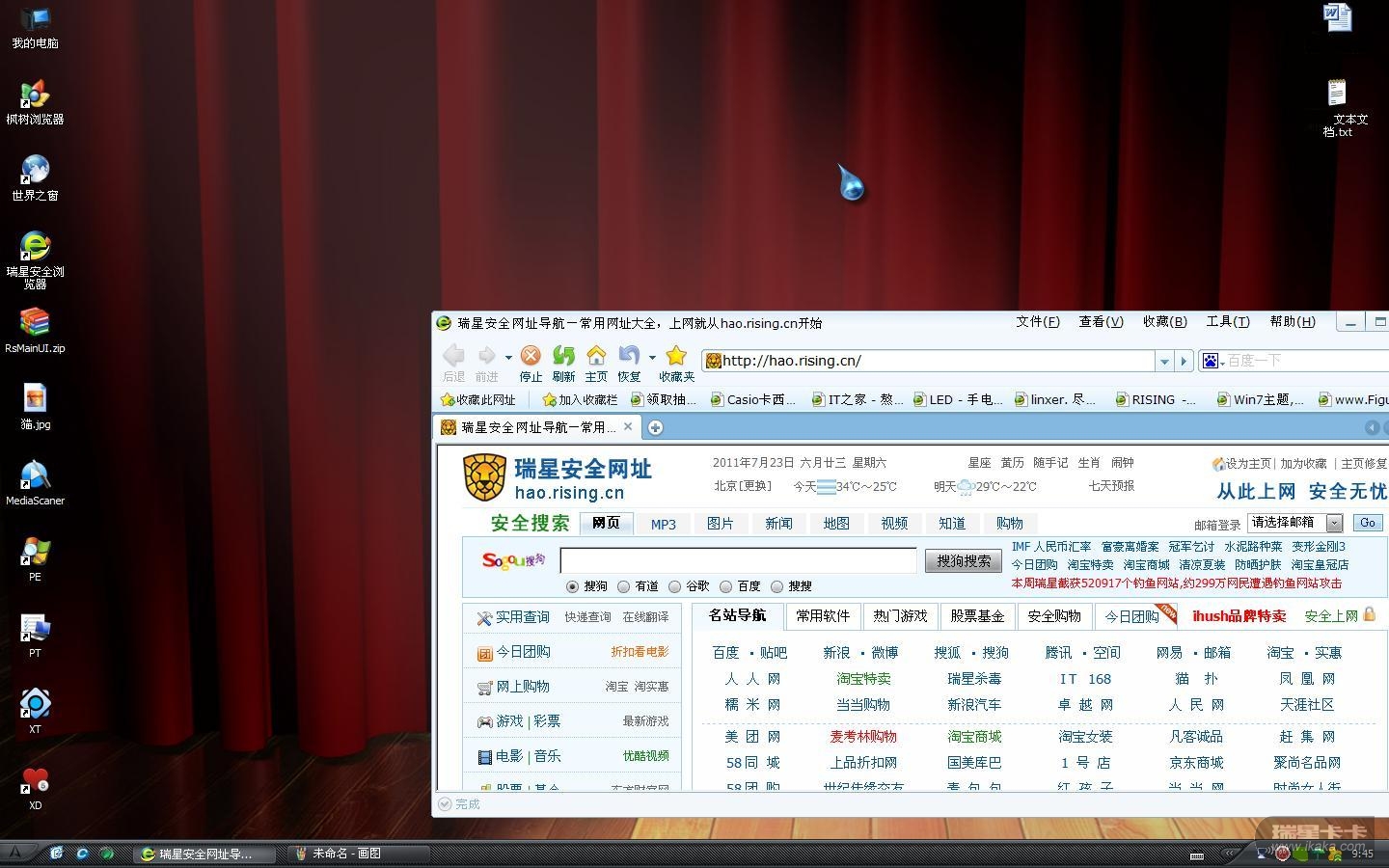Click the Sogou search input field

pos(738,560)
